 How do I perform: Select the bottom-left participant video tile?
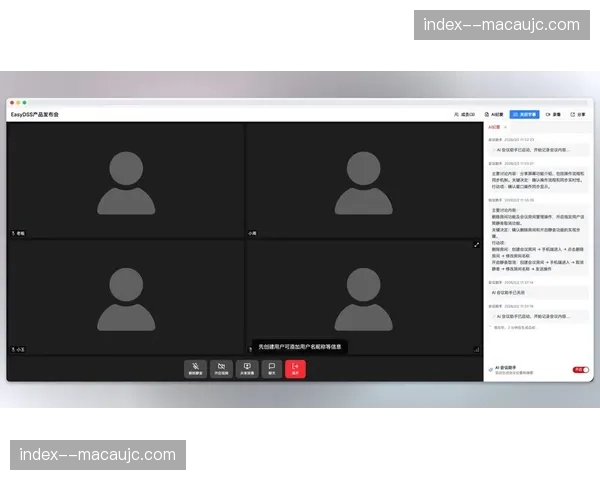125,297
